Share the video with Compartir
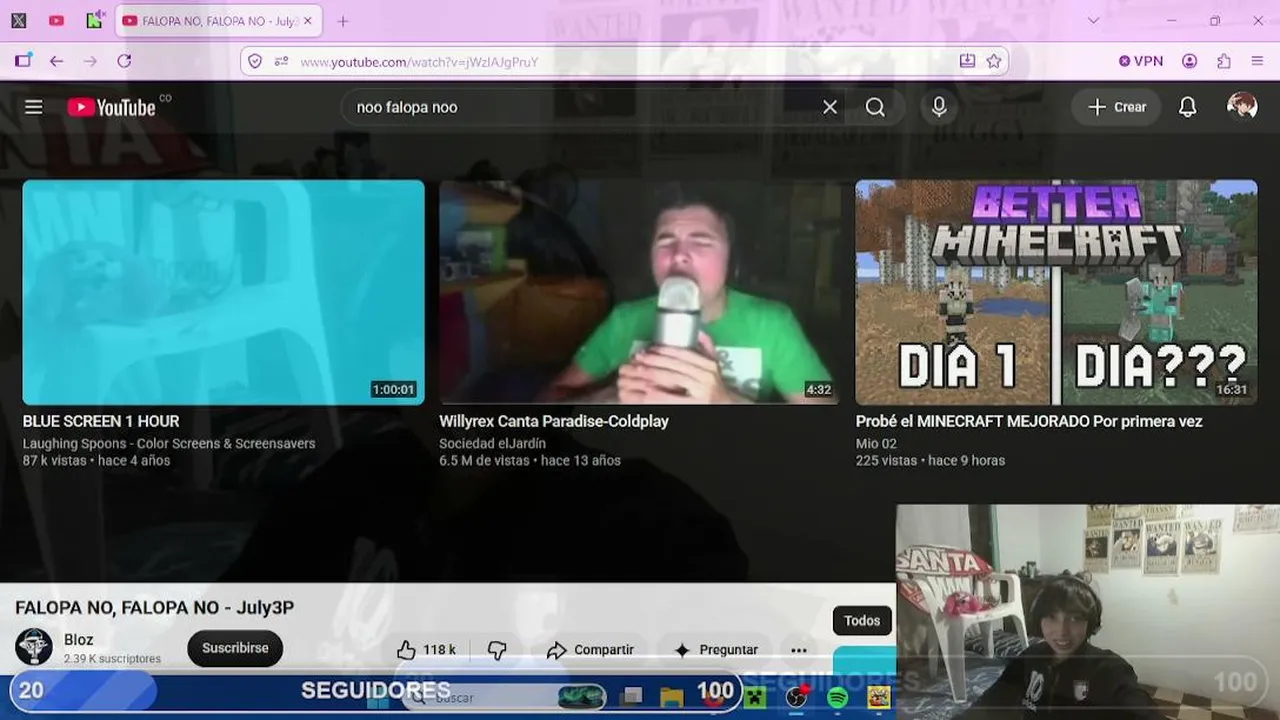This screenshot has width=1280, height=720. (x=590, y=650)
